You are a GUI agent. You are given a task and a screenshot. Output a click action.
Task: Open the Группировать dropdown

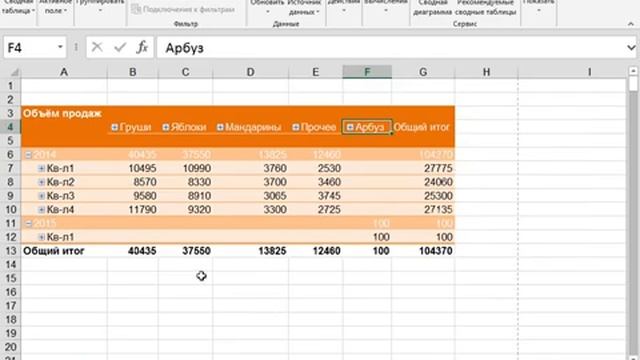[100, 7]
